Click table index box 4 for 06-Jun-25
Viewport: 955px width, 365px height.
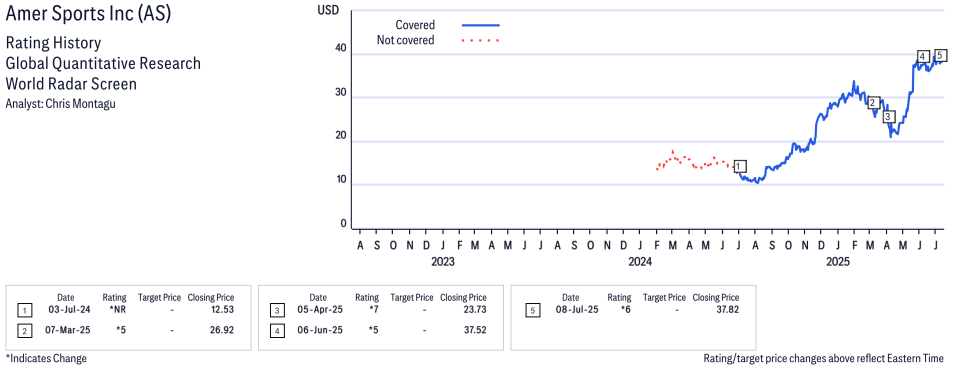[x=276, y=330]
